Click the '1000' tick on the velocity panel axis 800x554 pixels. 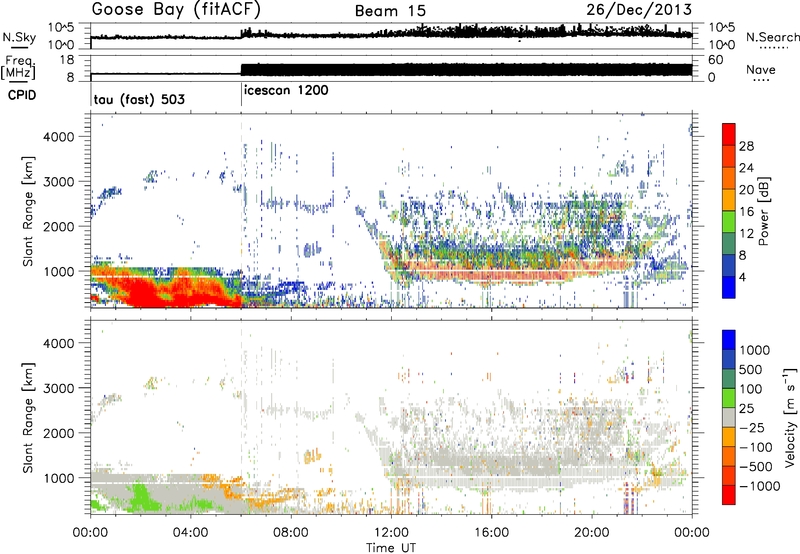tap(59, 478)
